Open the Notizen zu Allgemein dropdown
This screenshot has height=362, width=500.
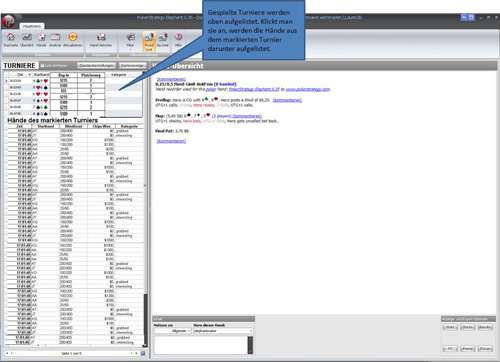click(173, 331)
